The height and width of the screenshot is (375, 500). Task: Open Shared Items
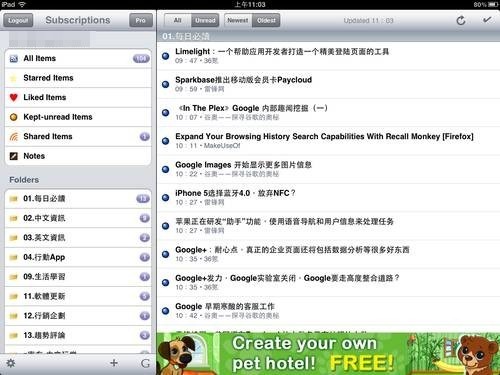pyautogui.click(x=78, y=137)
